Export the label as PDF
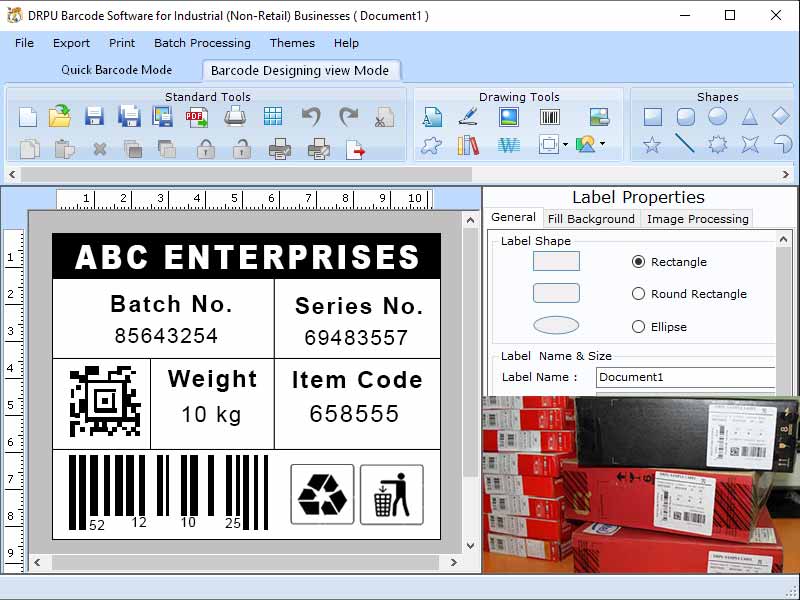Image resolution: width=800 pixels, height=600 pixels. pos(197,117)
